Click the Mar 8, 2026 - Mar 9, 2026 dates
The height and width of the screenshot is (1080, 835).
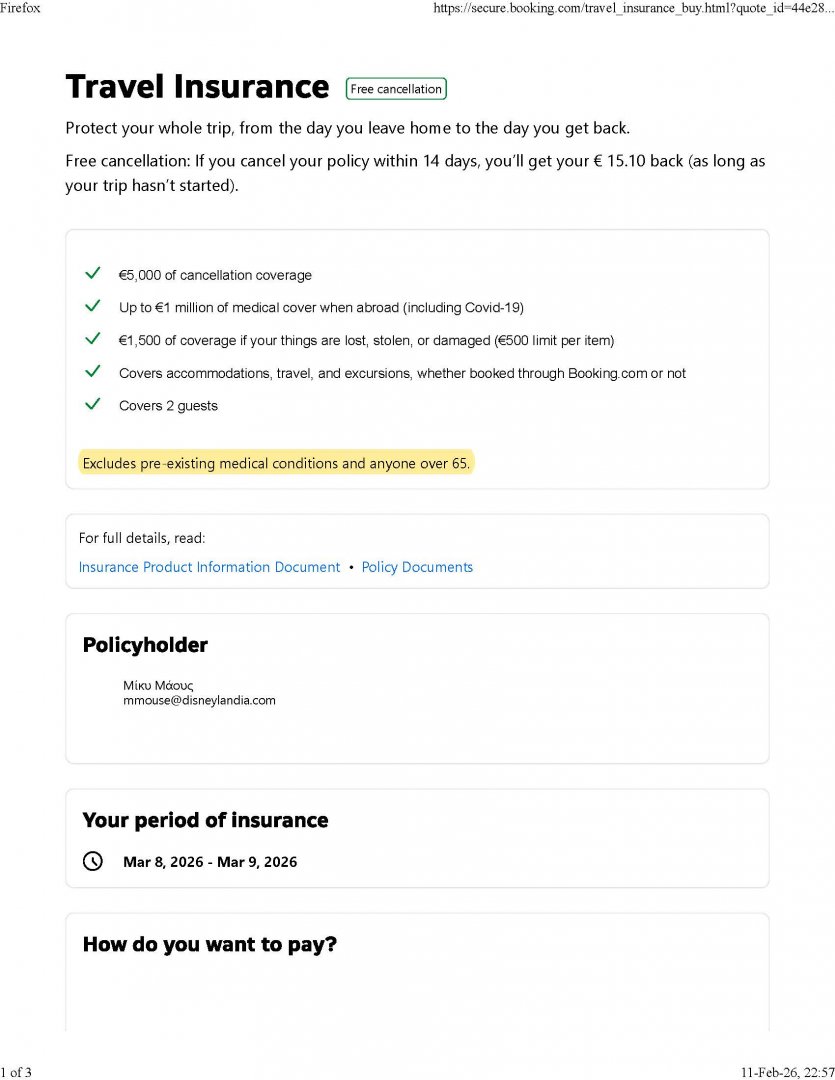210,862
